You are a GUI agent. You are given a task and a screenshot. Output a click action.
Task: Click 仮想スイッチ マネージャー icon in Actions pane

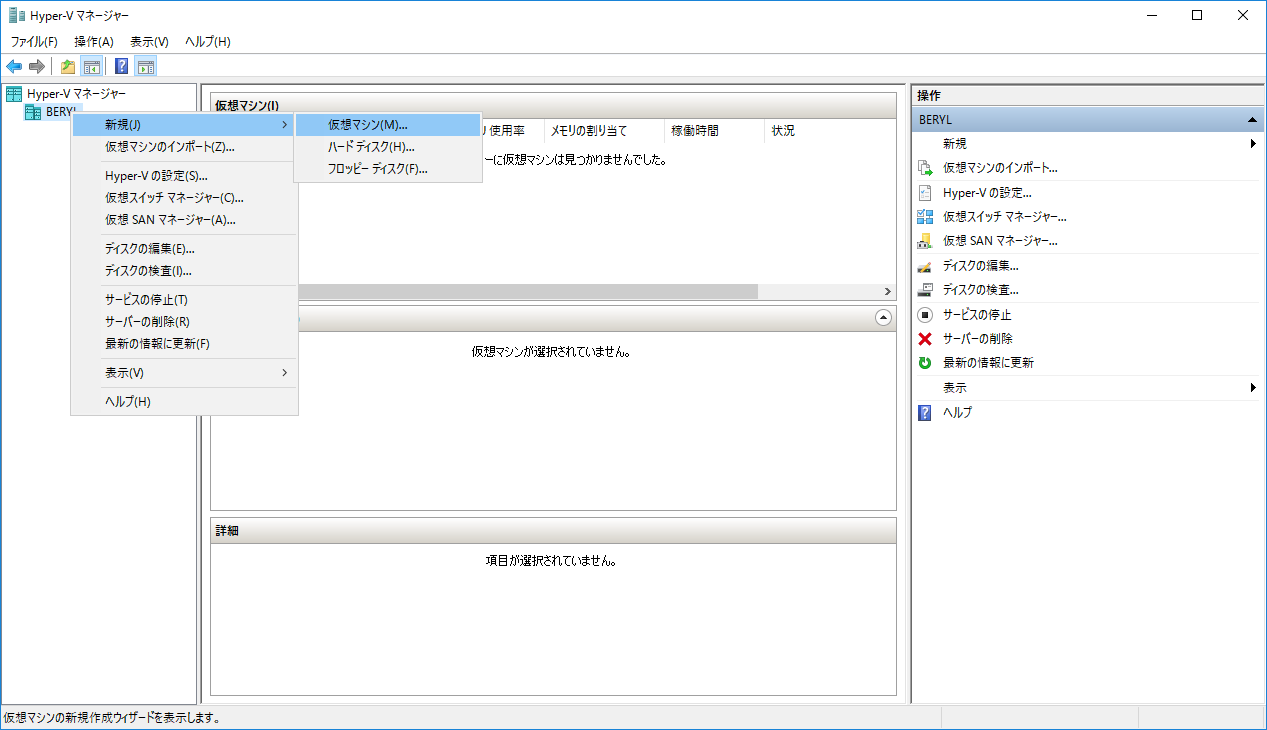pos(925,217)
